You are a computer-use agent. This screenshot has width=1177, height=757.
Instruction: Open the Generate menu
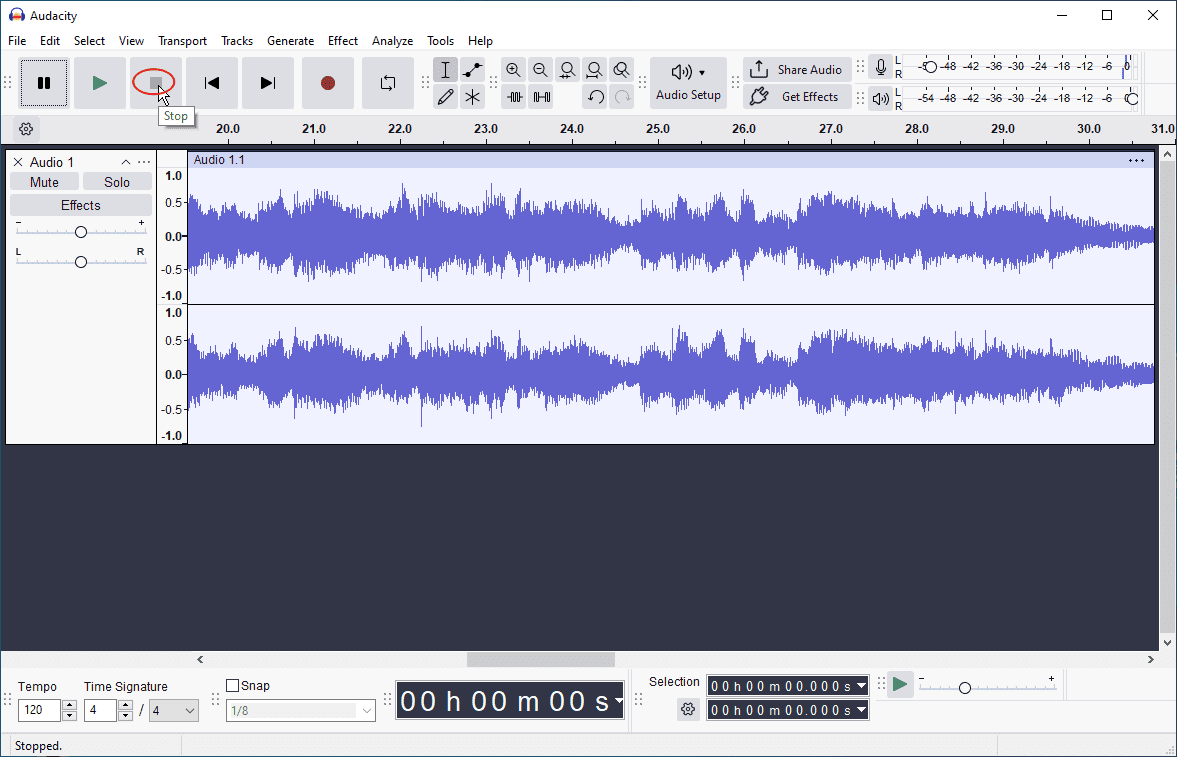(x=291, y=41)
